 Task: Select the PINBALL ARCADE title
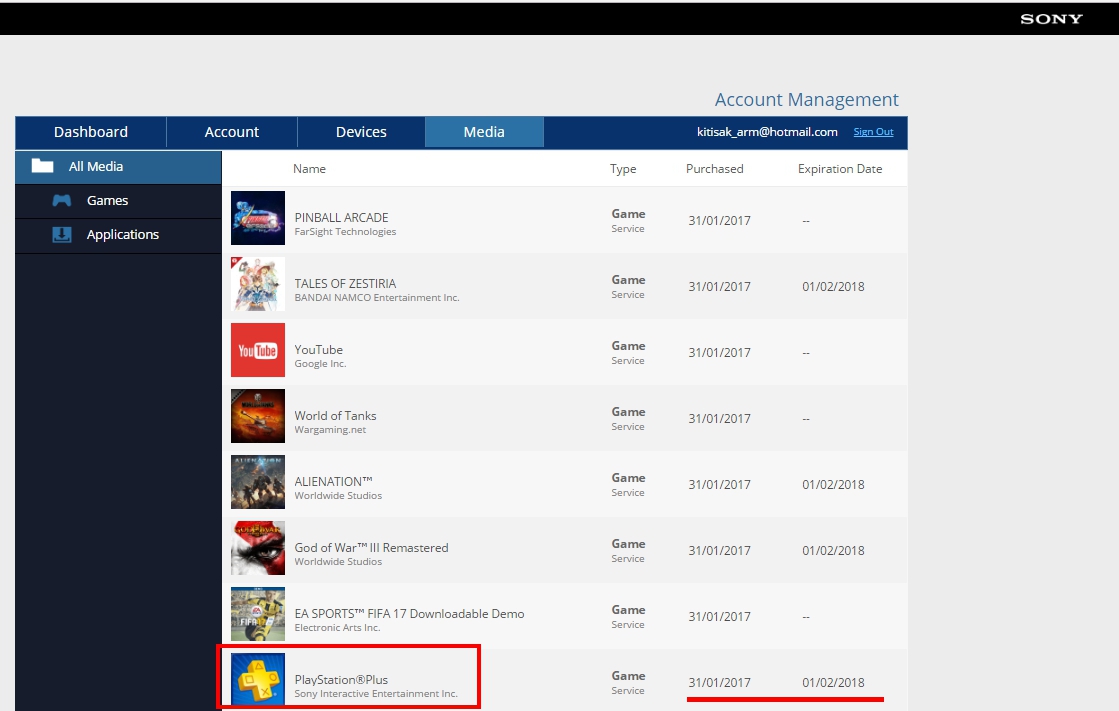coord(341,218)
